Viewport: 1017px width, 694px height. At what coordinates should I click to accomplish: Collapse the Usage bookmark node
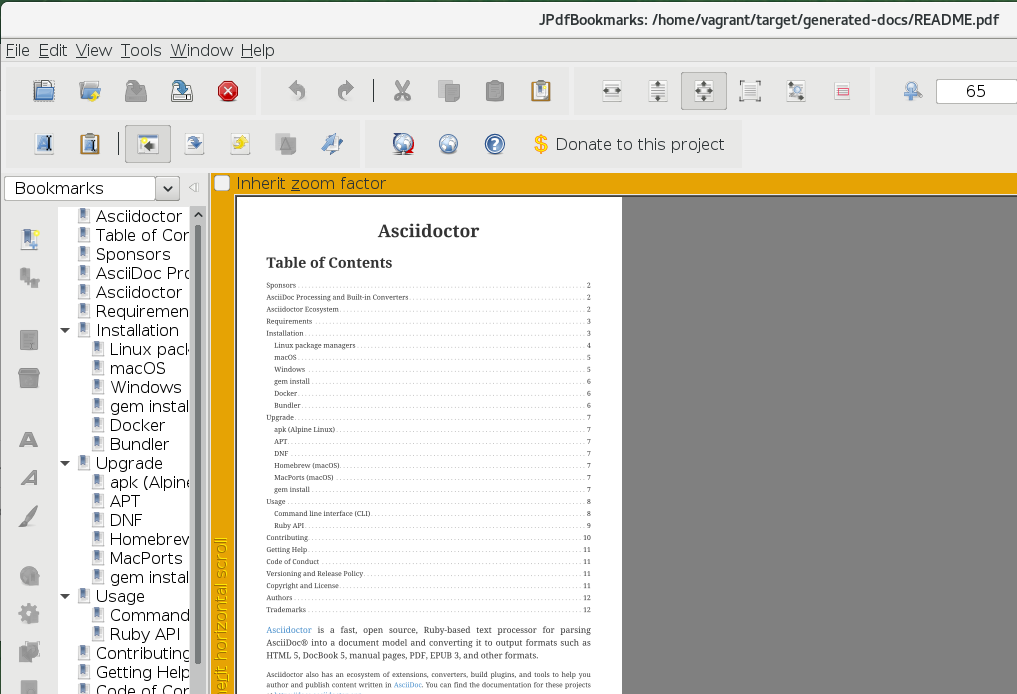(65, 596)
